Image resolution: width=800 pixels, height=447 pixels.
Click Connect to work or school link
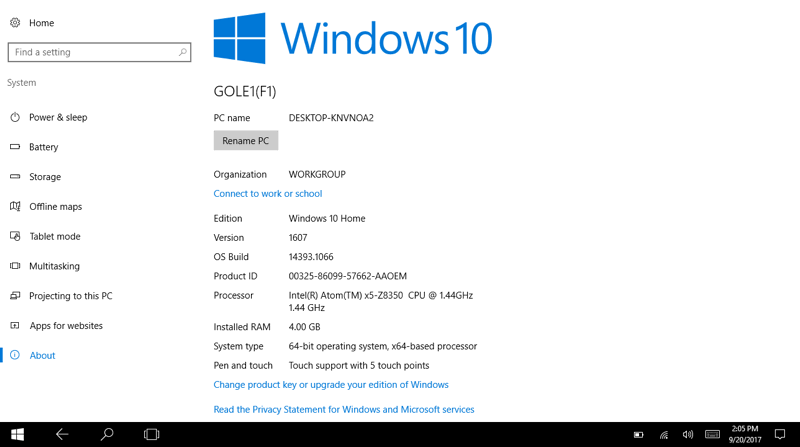267,194
